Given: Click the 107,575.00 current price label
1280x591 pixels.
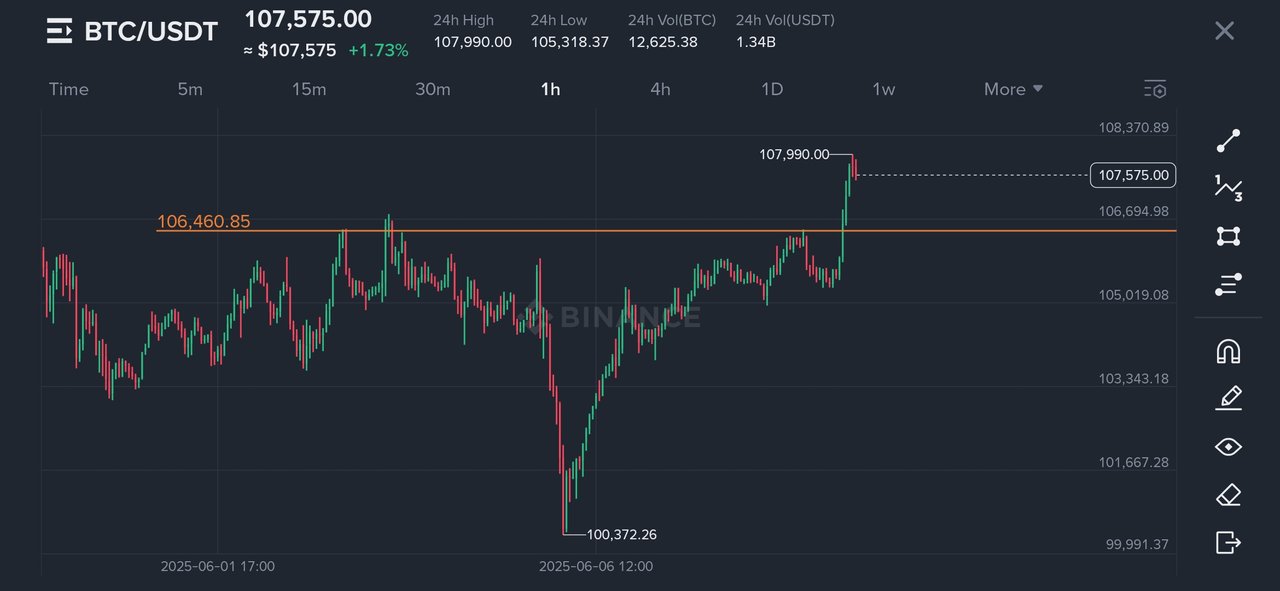Looking at the screenshot, I should pyautogui.click(x=1133, y=175).
